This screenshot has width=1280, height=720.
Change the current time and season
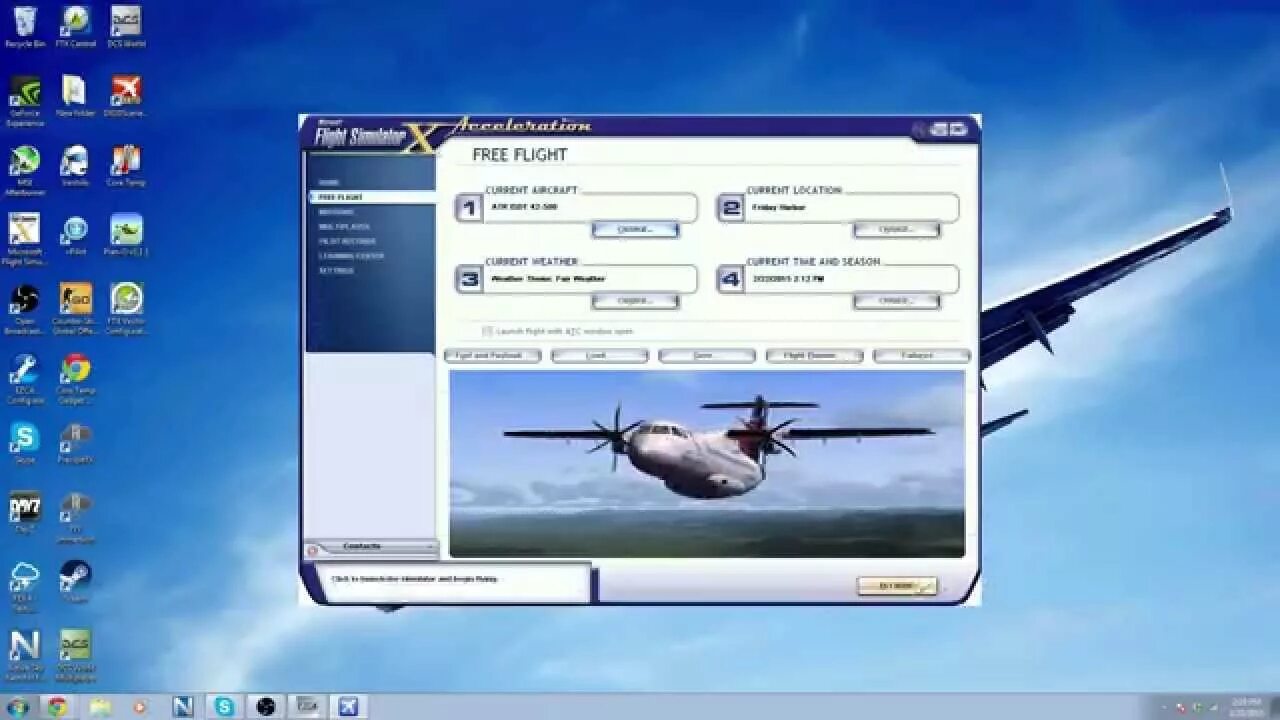point(896,300)
